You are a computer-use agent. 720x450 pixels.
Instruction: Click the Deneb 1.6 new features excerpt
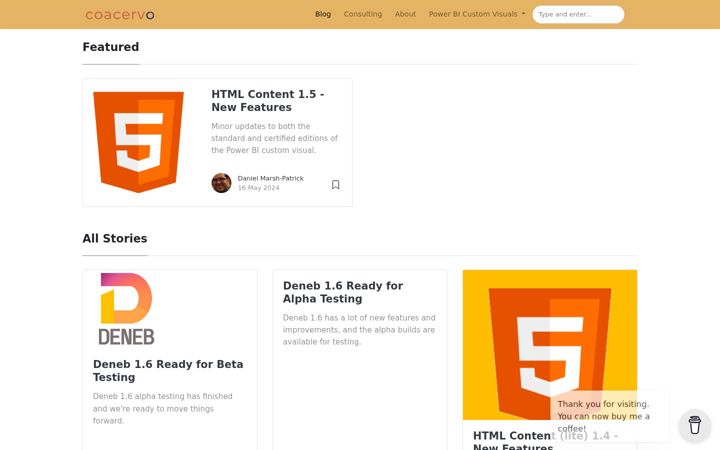(x=359, y=330)
